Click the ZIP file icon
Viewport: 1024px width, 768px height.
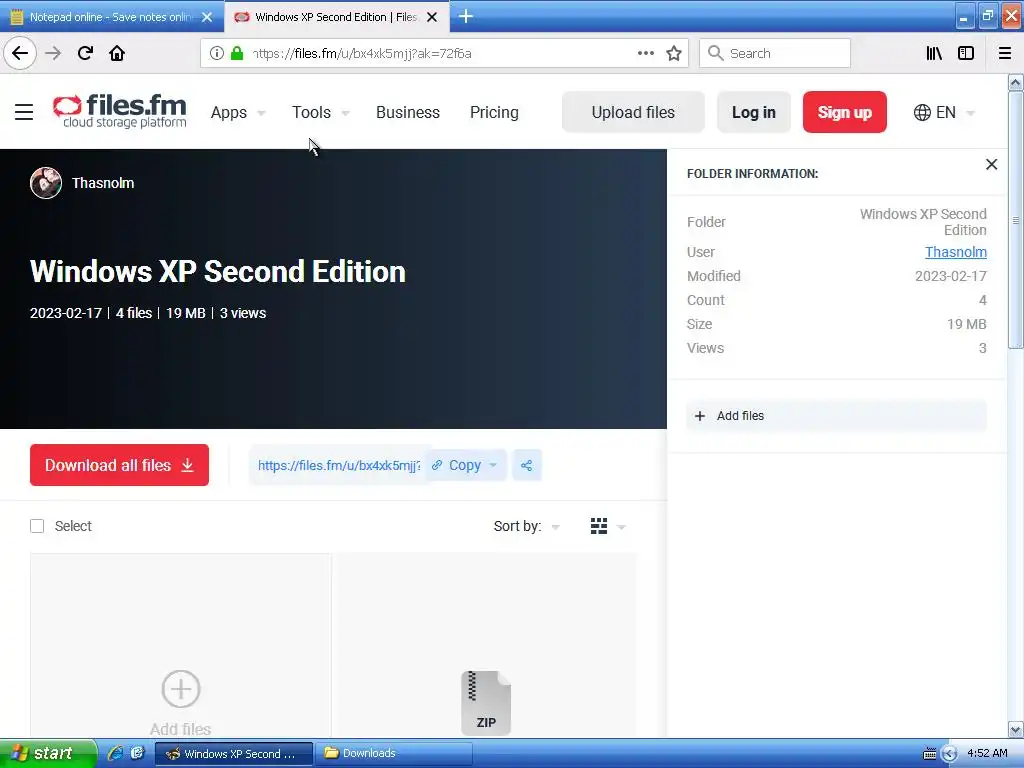[x=486, y=703]
